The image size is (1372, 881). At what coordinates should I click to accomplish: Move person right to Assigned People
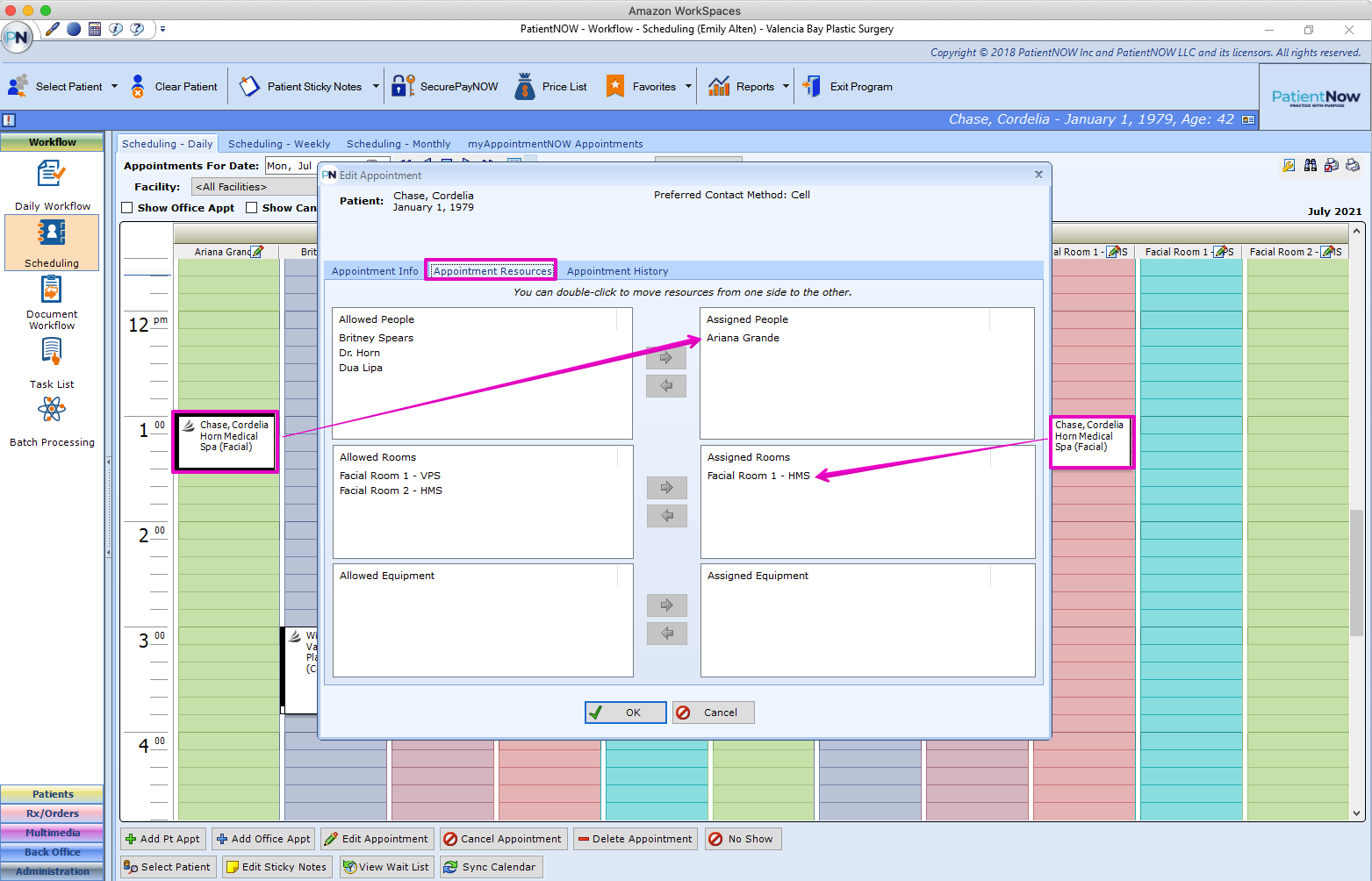[666, 357]
